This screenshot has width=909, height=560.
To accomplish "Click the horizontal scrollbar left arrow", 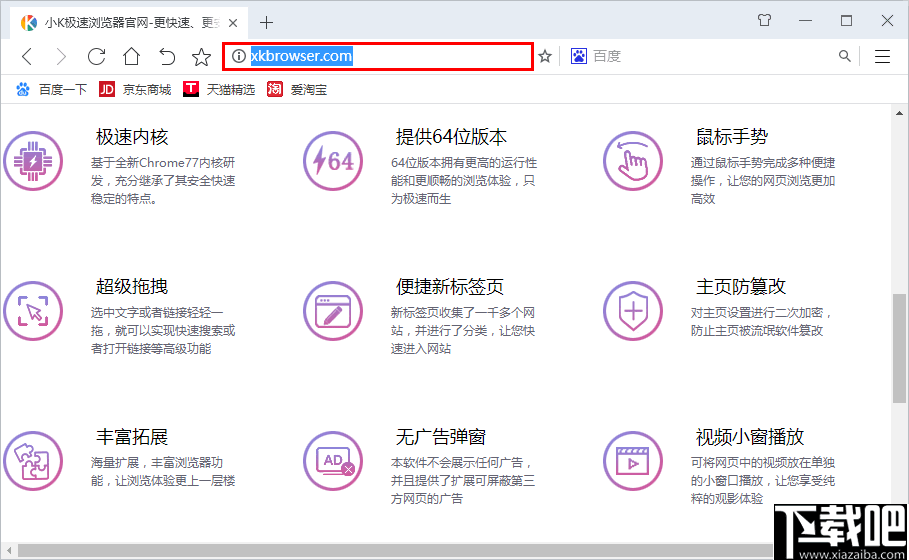I will coord(9,550).
